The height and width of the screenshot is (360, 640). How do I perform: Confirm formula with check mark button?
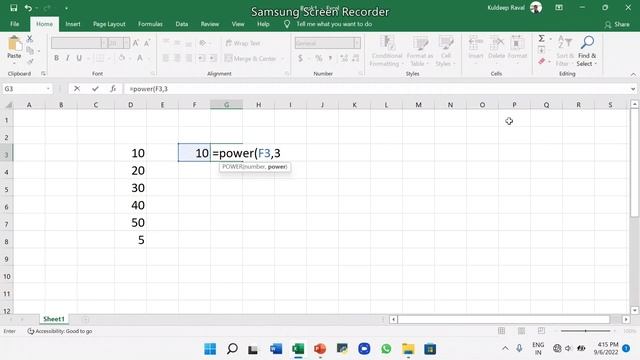(95, 89)
